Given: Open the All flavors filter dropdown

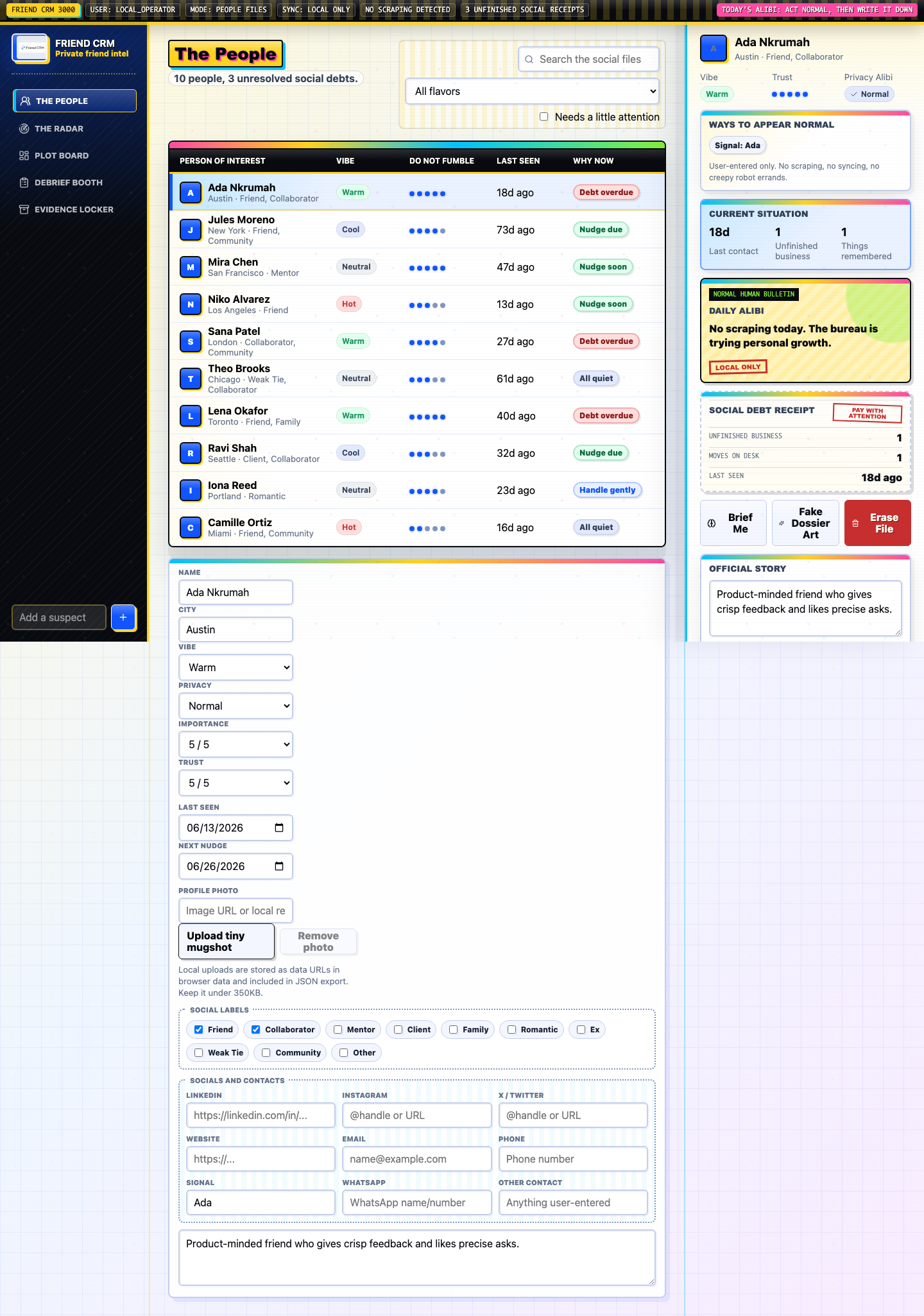Looking at the screenshot, I should pyautogui.click(x=533, y=91).
